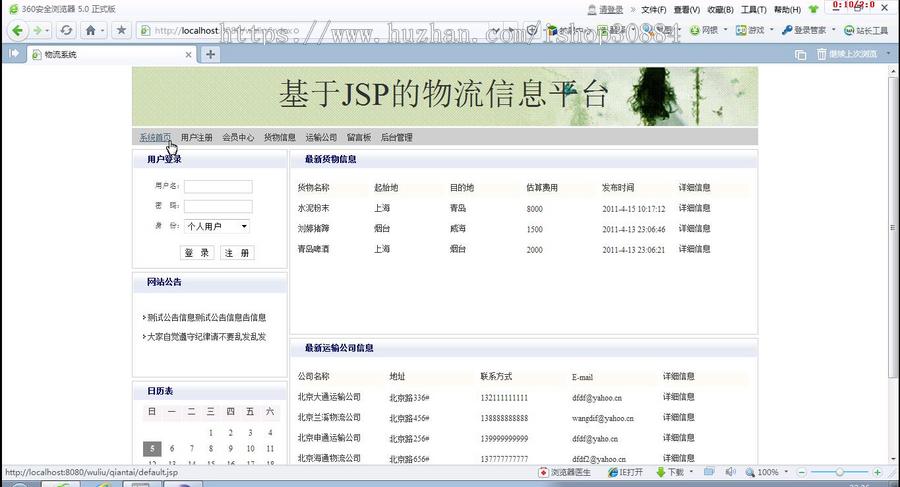
Task: Open the 工具(T) menu
Action: (x=754, y=10)
